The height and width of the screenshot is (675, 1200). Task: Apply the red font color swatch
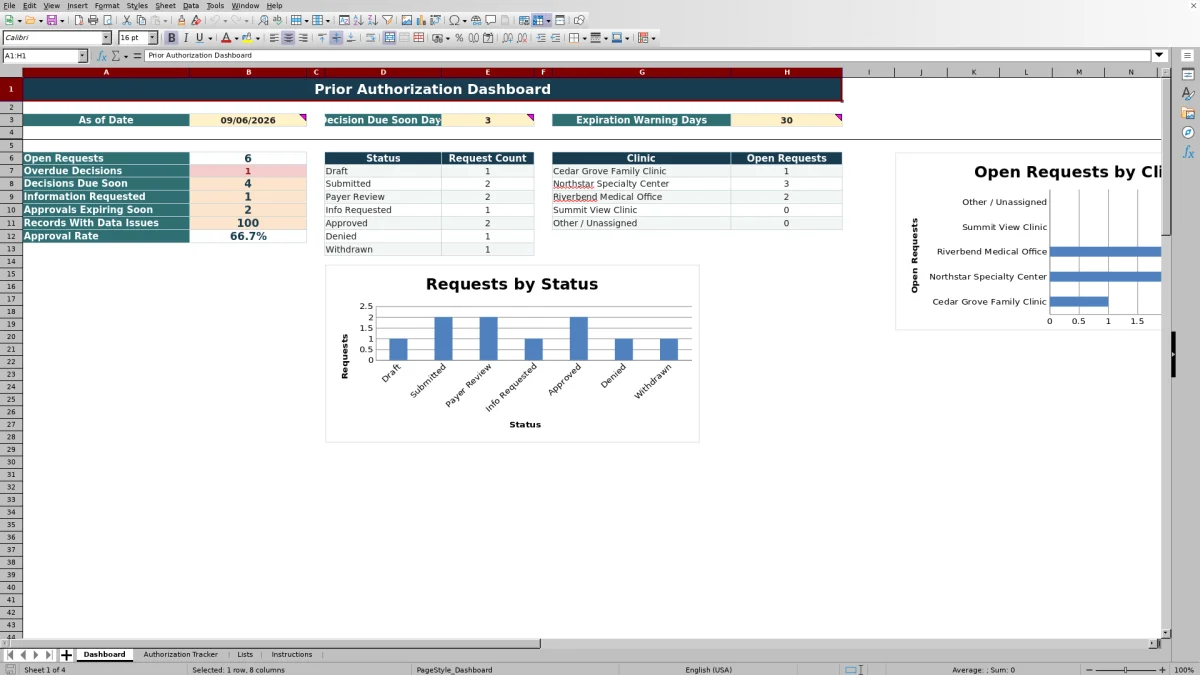coord(227,38)
